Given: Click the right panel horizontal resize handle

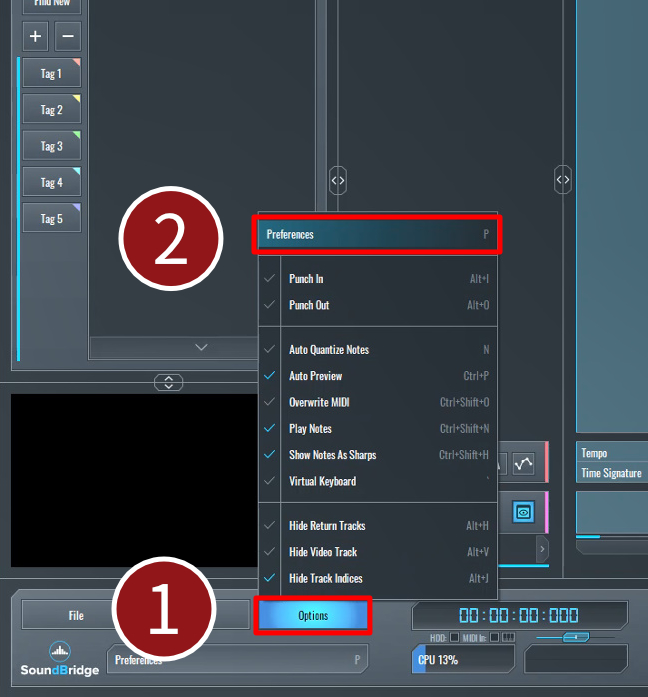Looking at the screenshot, I should pos(563,180).
